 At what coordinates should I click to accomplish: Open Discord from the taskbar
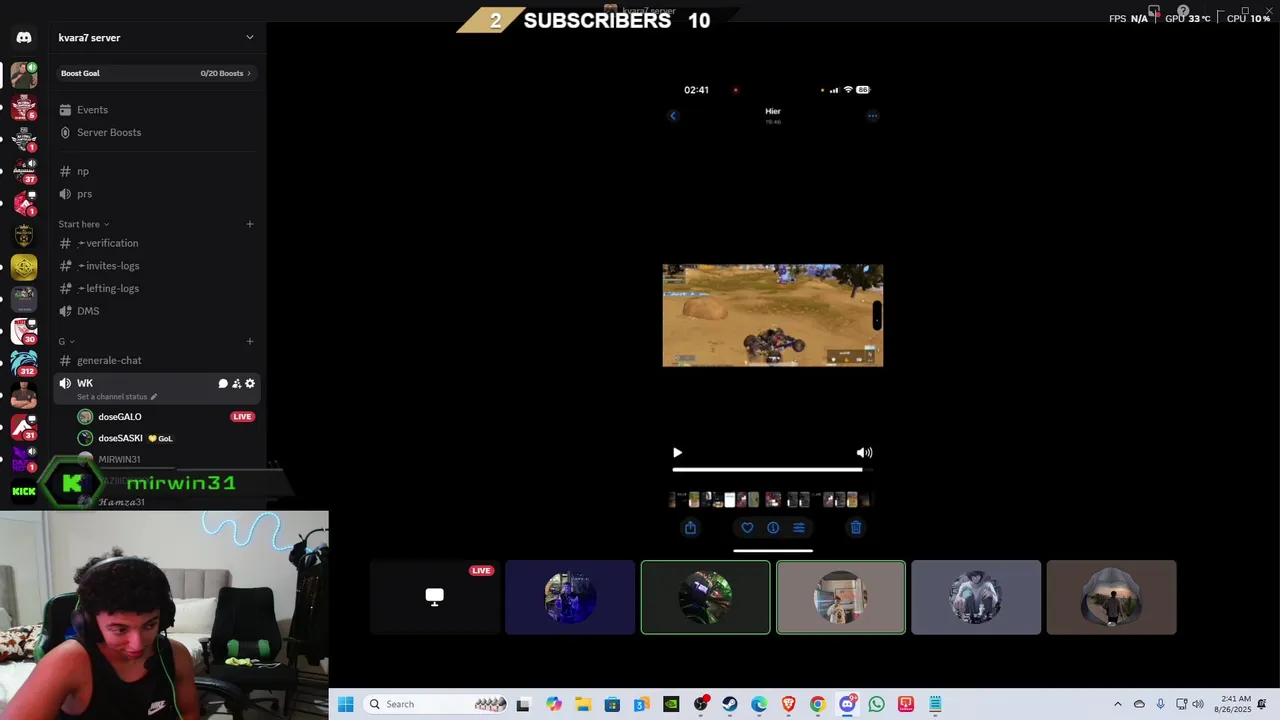click(847, 704)
